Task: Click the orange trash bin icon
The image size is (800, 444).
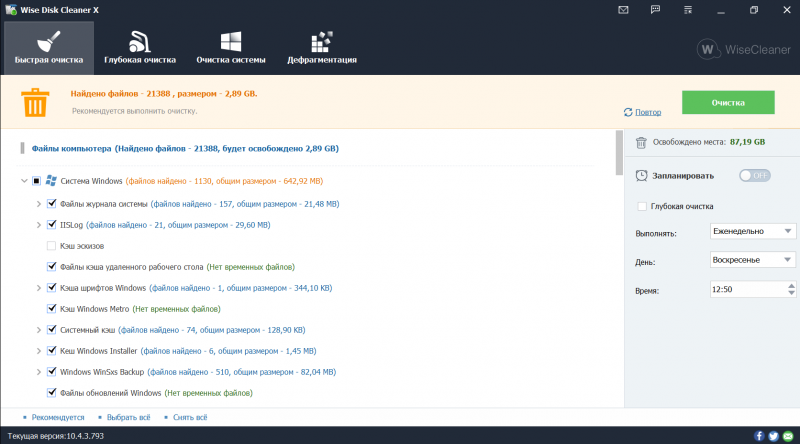Action: click(35, 102)
